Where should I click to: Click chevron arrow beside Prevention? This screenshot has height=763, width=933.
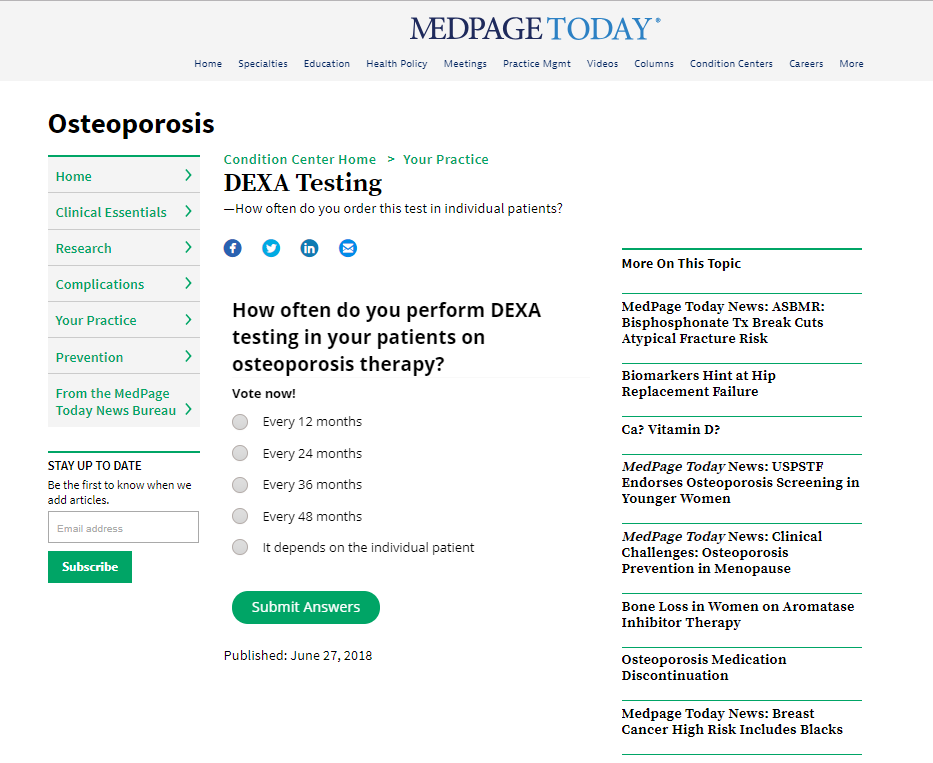point(188,356)
